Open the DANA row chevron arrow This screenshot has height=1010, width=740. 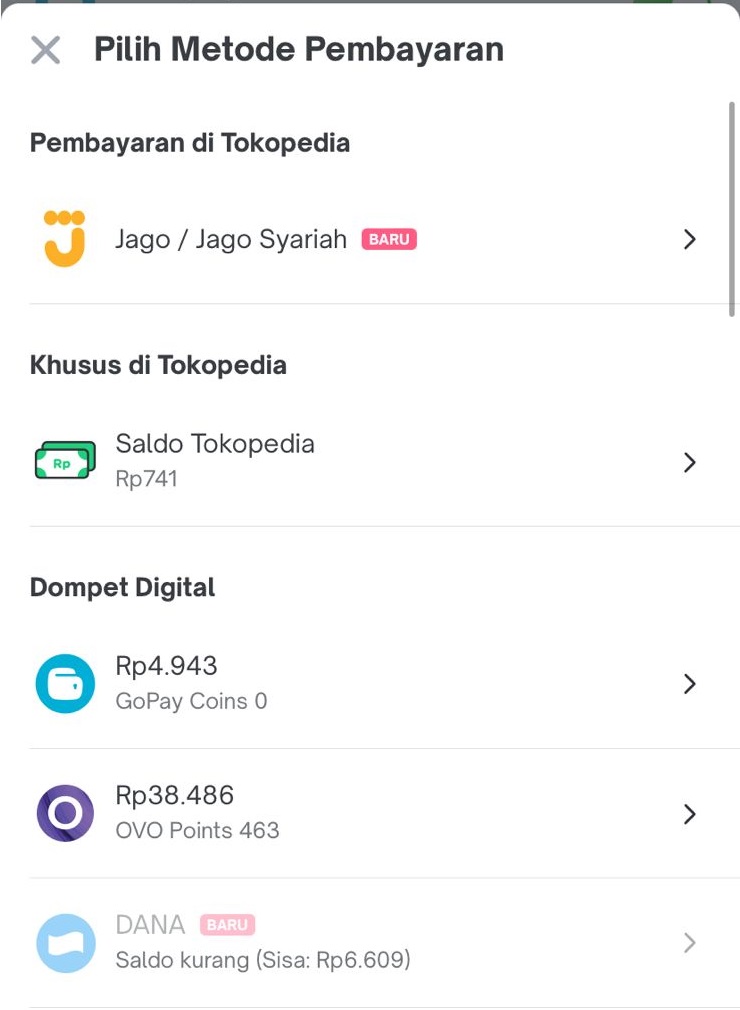click(690, 943)
